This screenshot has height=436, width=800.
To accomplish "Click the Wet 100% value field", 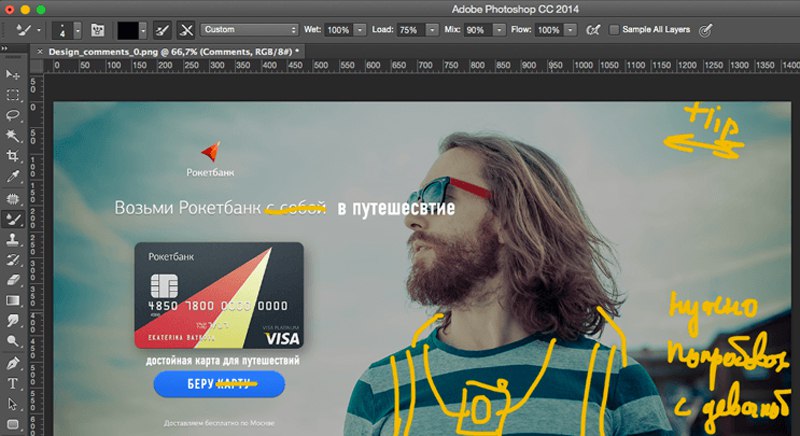I will (x=338, y=30).
